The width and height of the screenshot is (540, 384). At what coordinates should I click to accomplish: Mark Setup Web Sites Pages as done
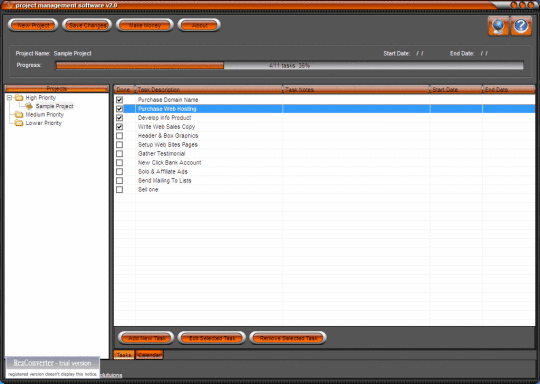point(120,145)
